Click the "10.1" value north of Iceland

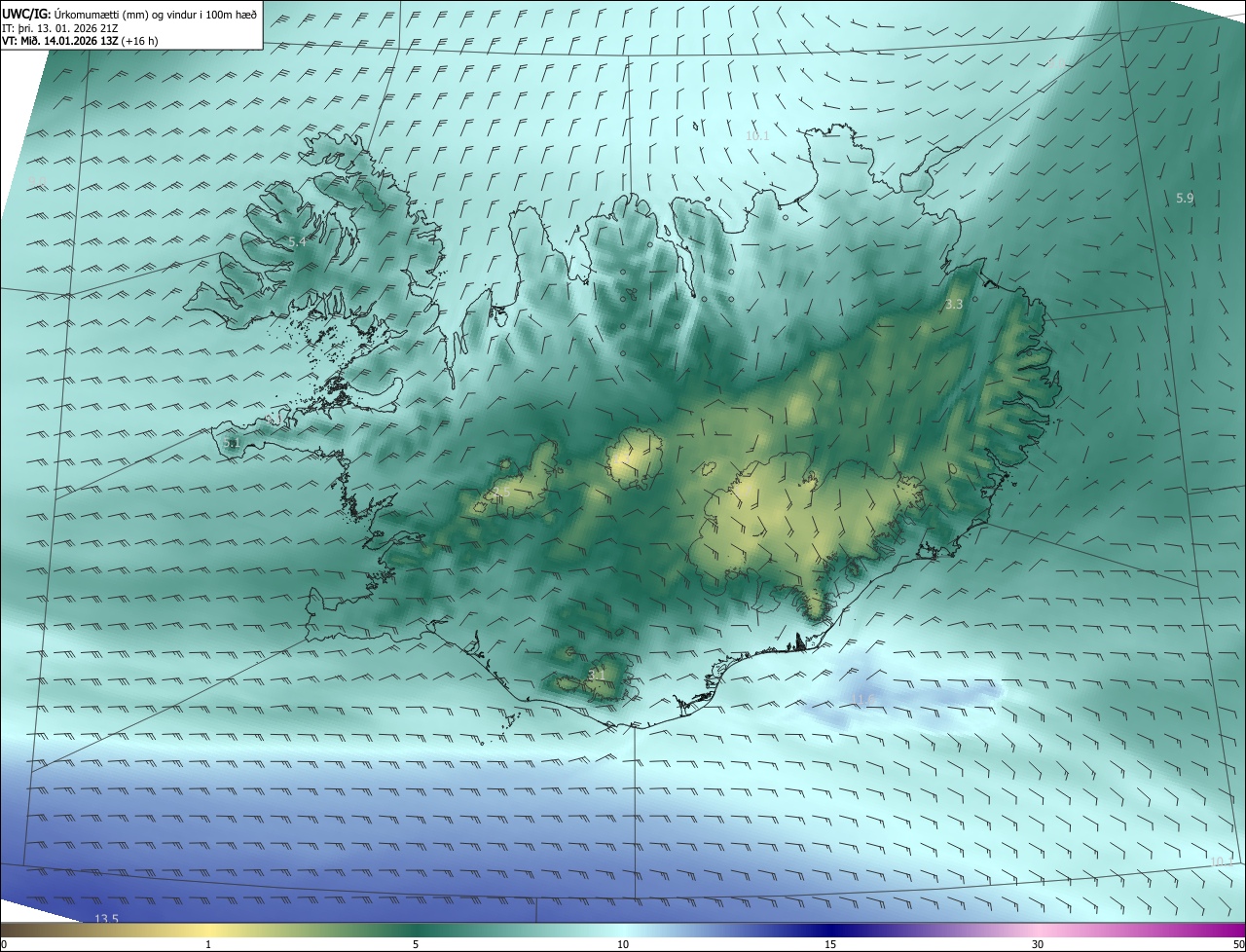point(757,136)
